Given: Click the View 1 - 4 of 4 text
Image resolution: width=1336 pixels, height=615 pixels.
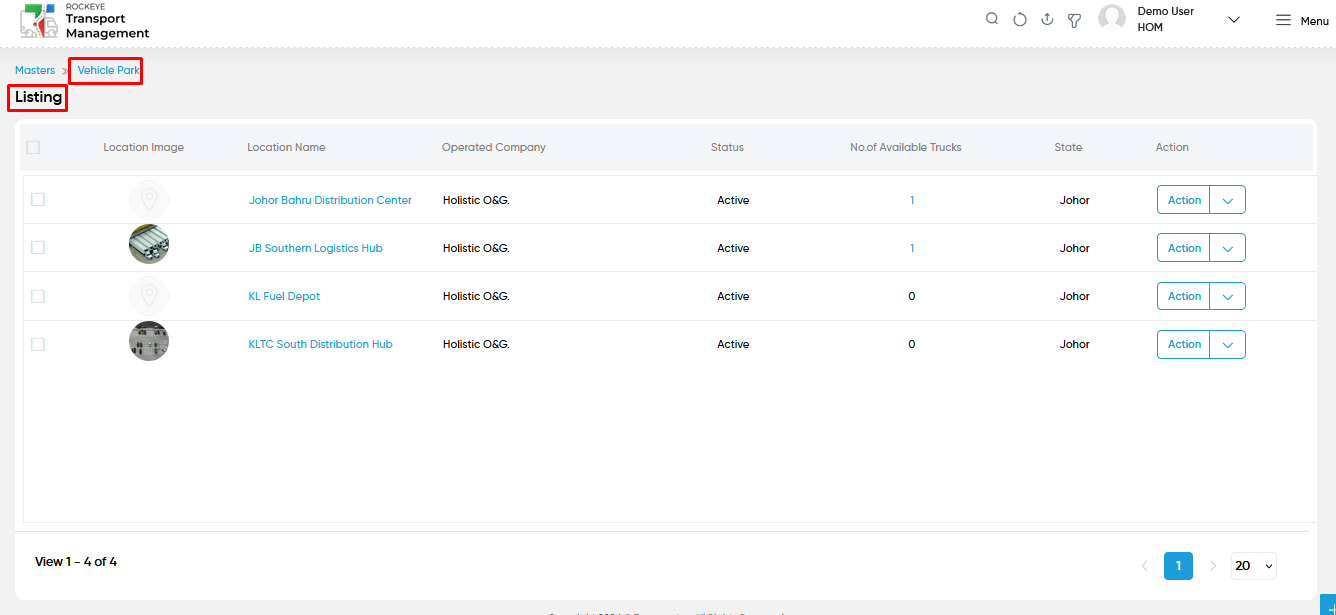Looking at the screenshot, I should [x=76, y=562].
